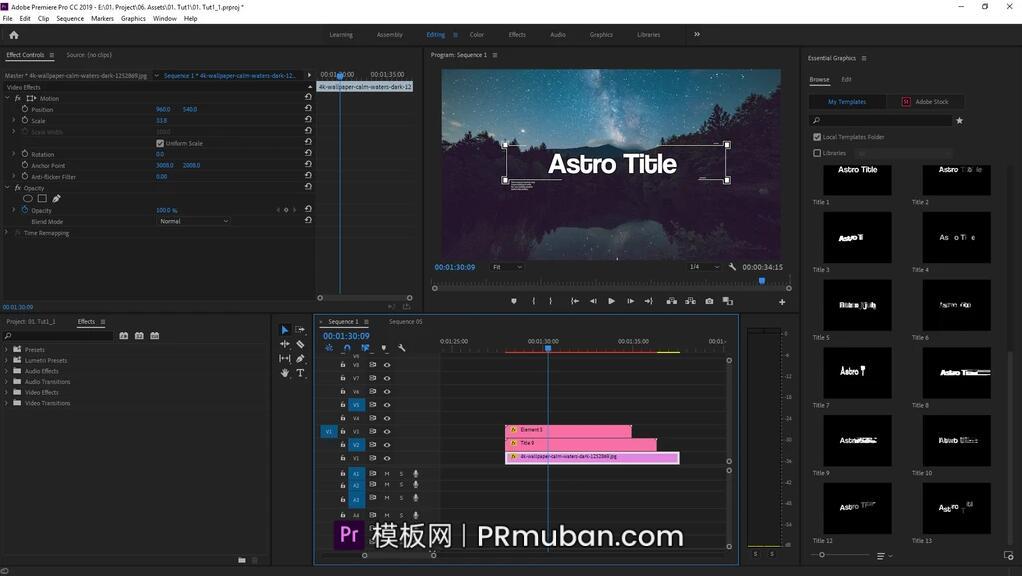This screenshot has width=1022, height=576.
Task: Expand the Video Effects bin
Action: pyautogui.click(x=8, y=392)
